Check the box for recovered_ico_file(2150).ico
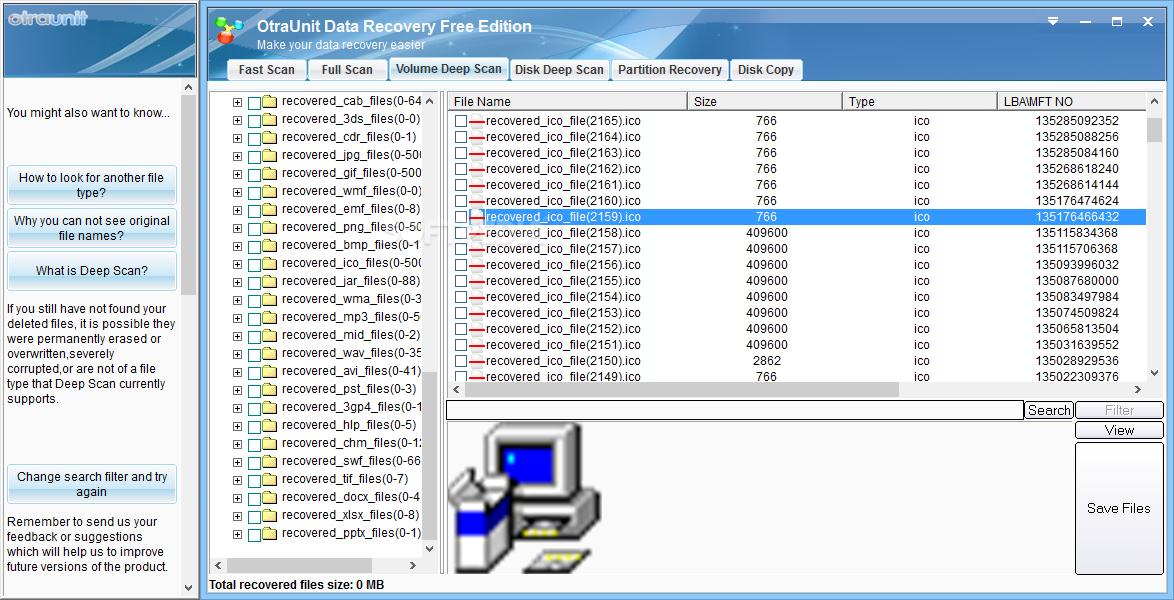This screenshot has width=1174, height=600. 460,361
